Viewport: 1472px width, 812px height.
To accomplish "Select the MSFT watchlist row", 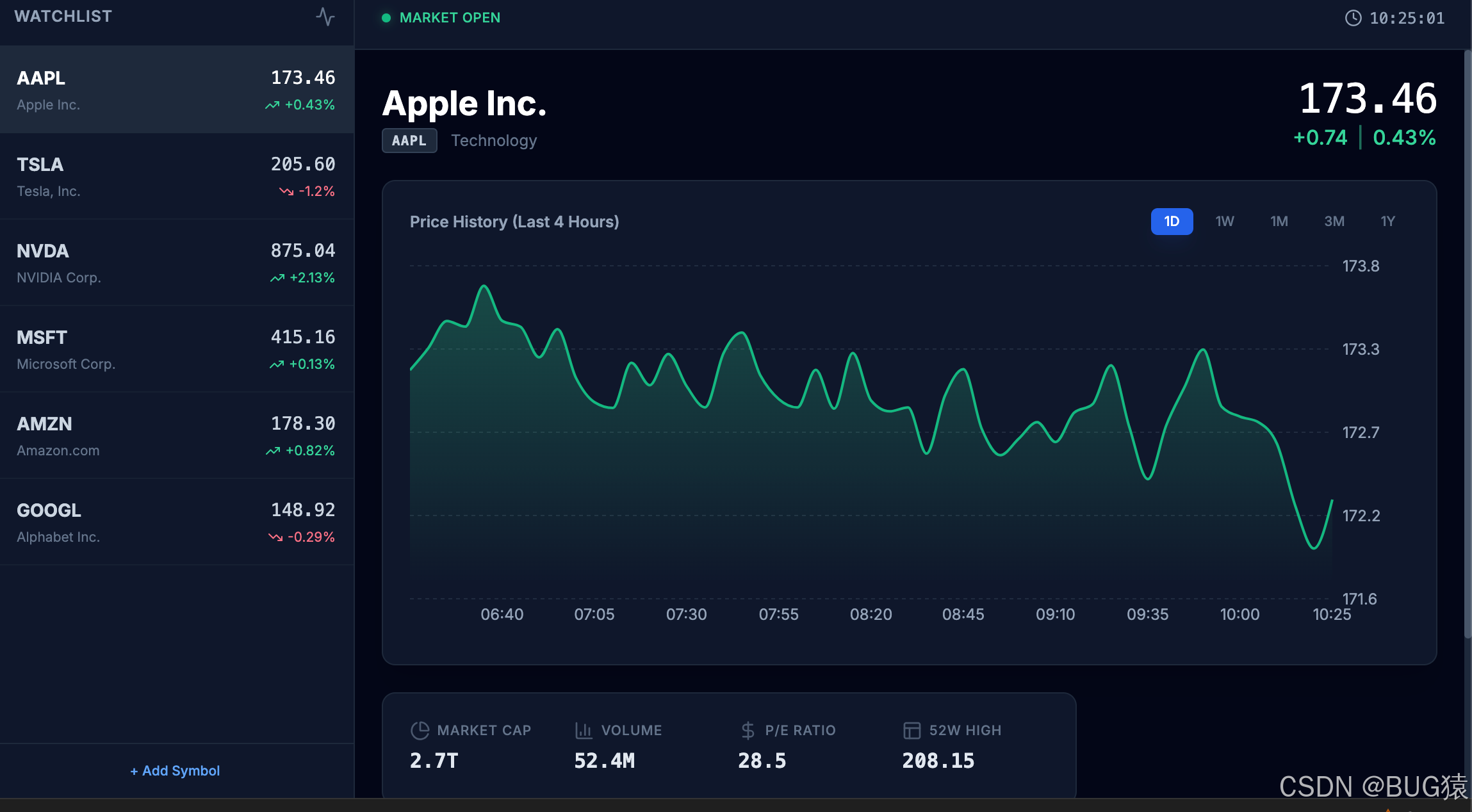I will click(176, 350).
